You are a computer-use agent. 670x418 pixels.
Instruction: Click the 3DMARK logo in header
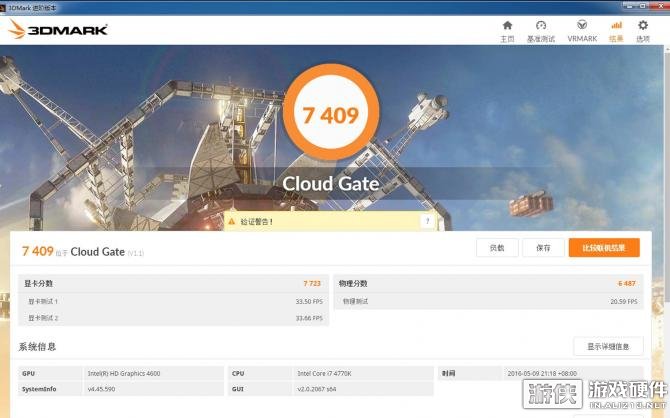(57, 29)
